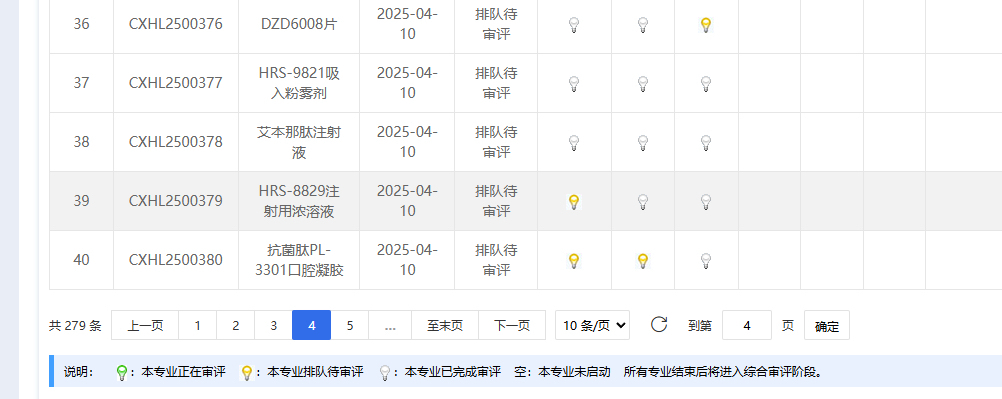Click the pagination ellipsis
Viewport: 1002px width, 399px height.
coord(390,325)
